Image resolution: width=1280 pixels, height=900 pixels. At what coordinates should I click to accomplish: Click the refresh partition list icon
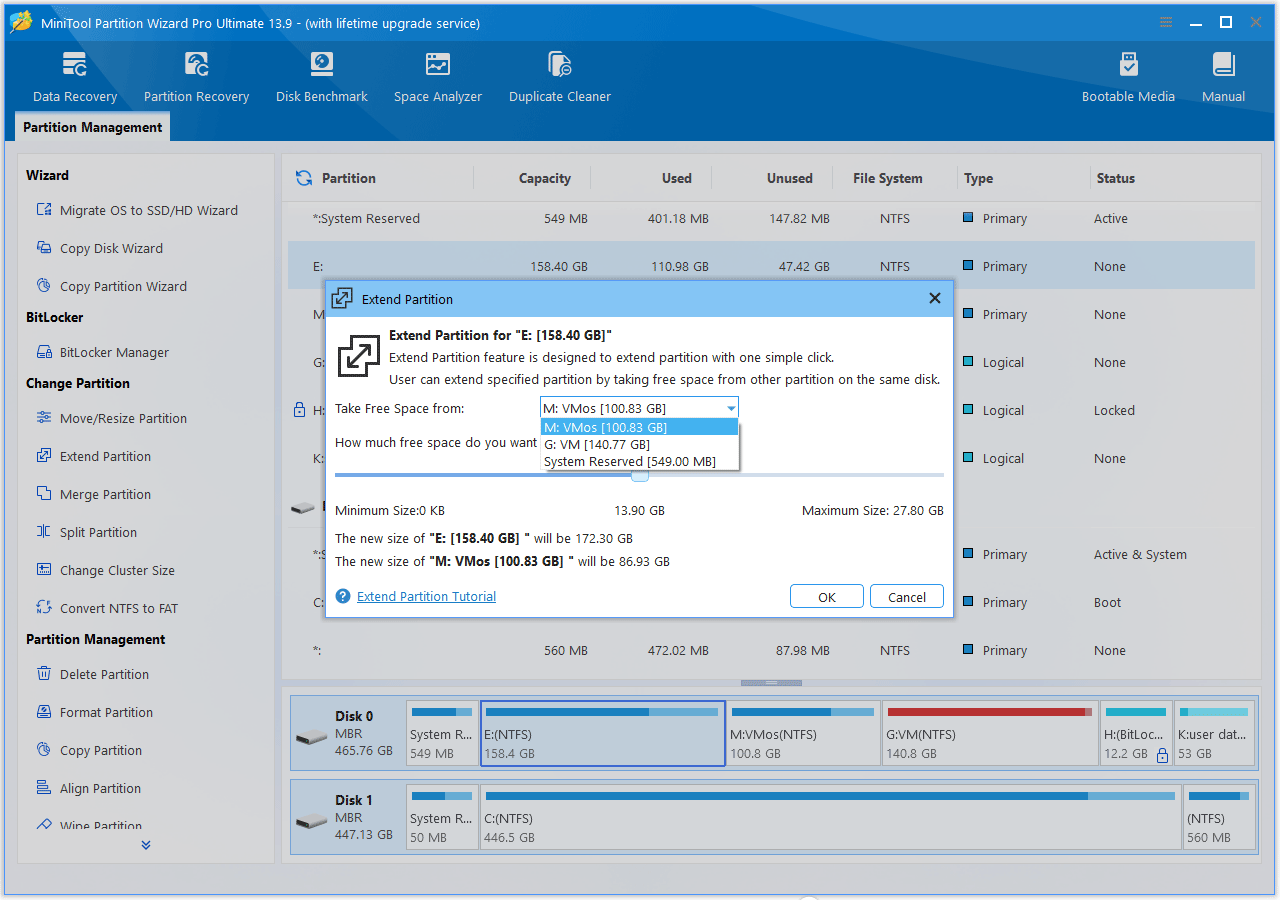(x=304, y=178)
